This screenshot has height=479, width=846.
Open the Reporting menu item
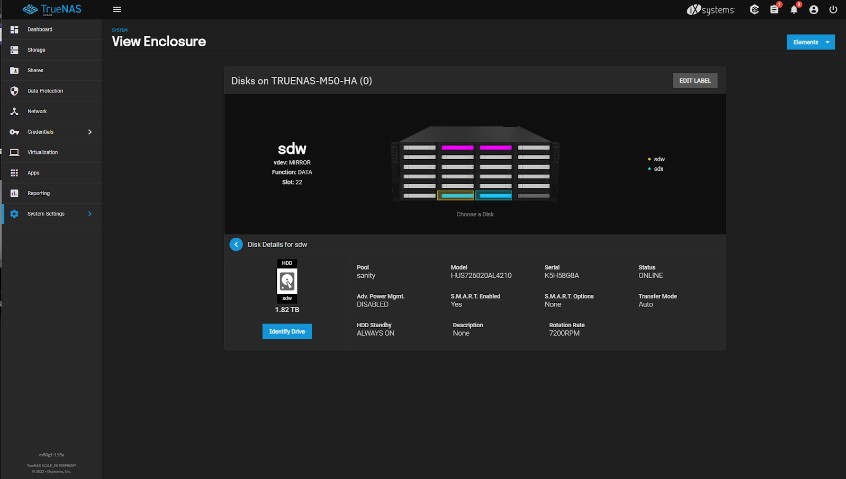point(38,193)
